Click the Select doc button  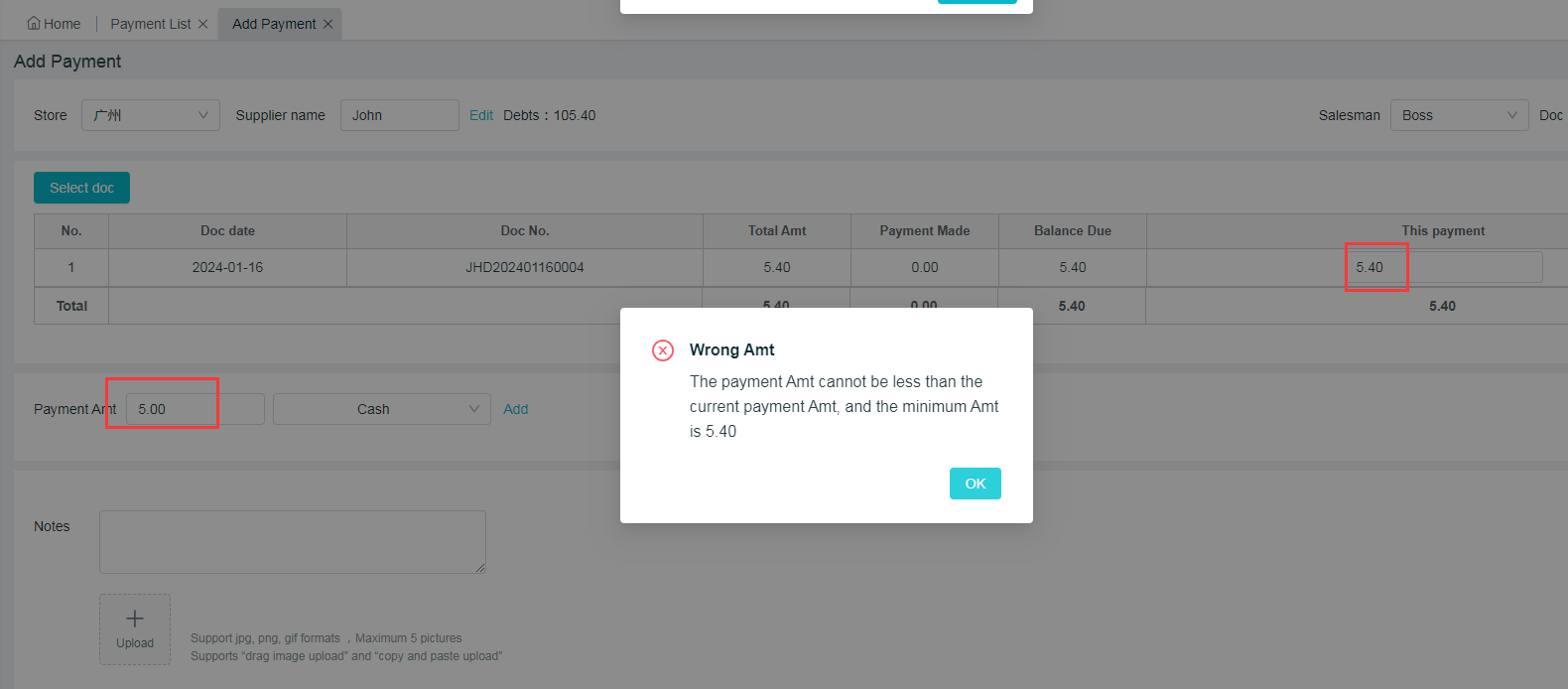click(x=81, y=188)
